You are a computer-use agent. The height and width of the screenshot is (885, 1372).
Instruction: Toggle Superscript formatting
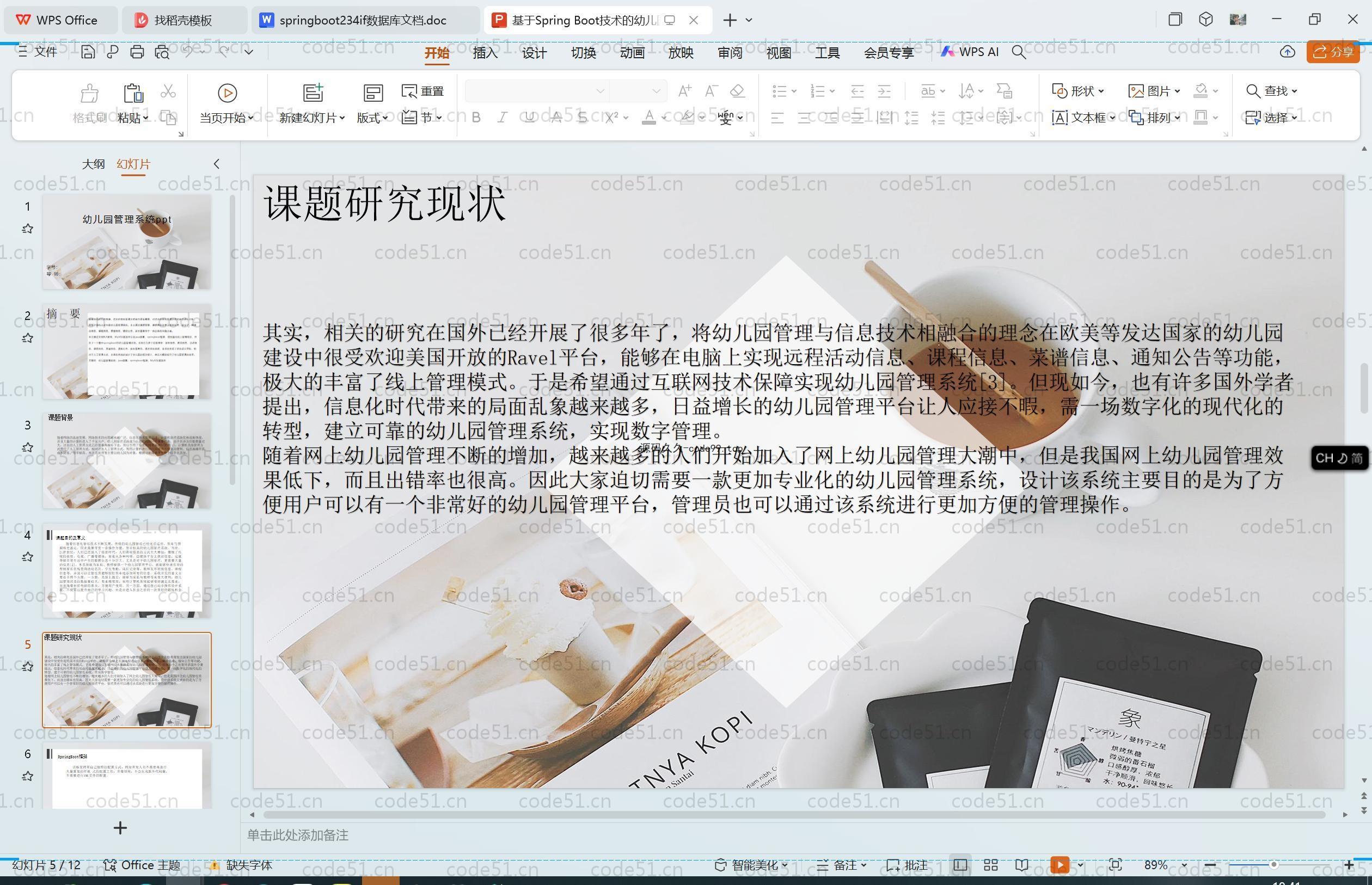(611, 118)
